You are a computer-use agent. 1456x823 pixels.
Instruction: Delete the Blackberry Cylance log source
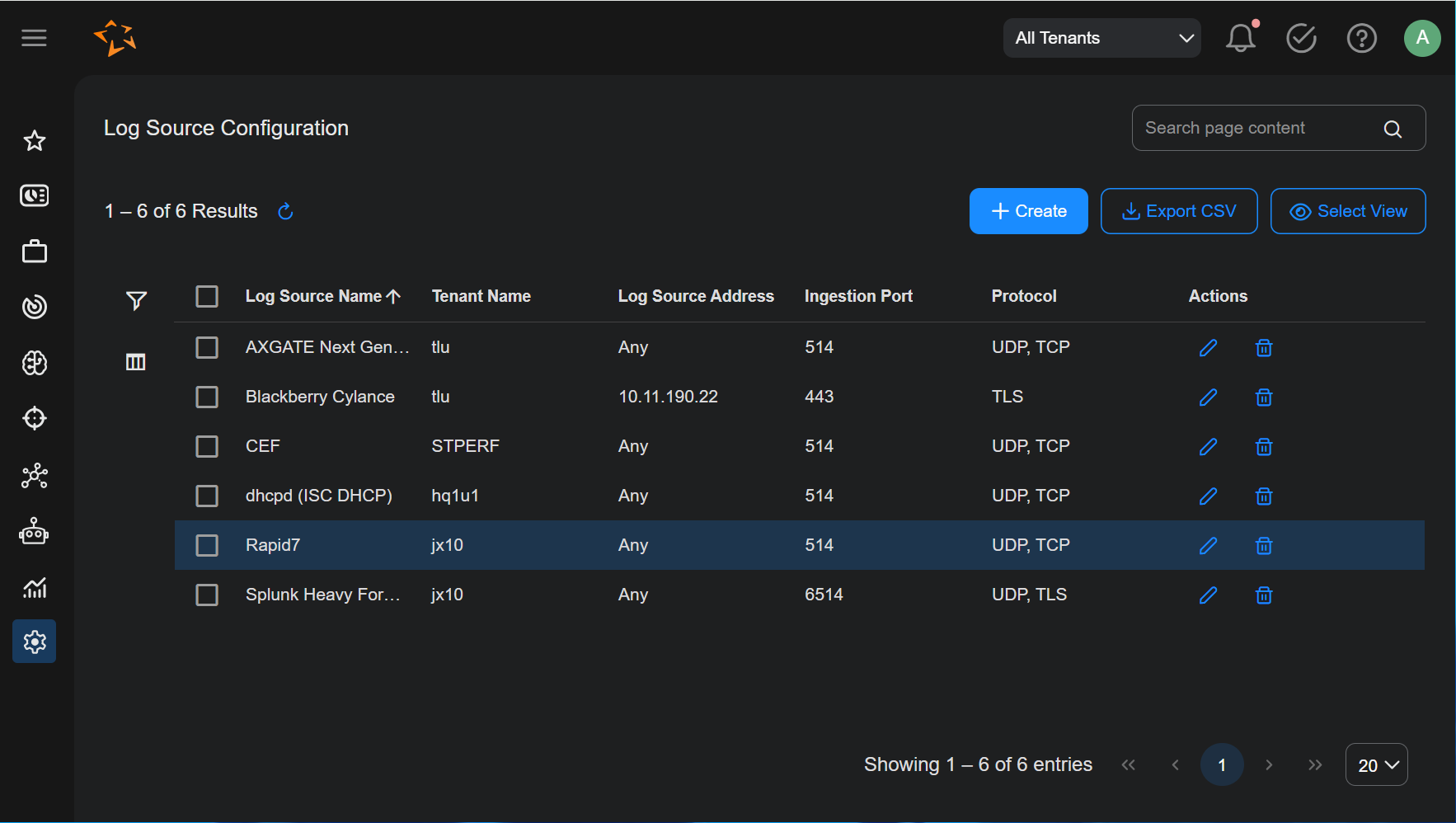tap(1263, 397)
